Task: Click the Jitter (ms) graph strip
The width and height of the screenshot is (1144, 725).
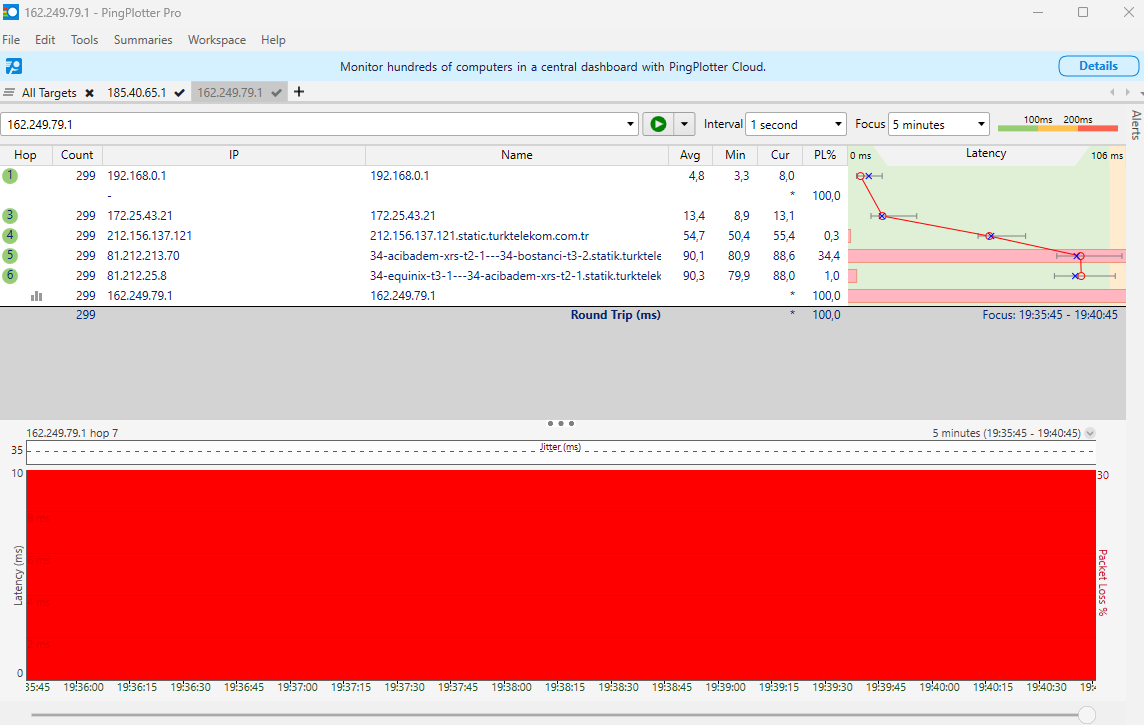Action: [561, 453]
